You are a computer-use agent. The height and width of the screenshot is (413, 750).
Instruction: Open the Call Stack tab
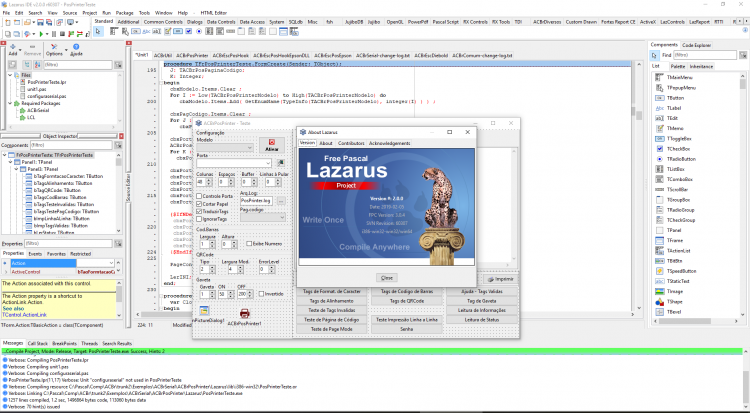pyautogui.click(x=37, y=343)
